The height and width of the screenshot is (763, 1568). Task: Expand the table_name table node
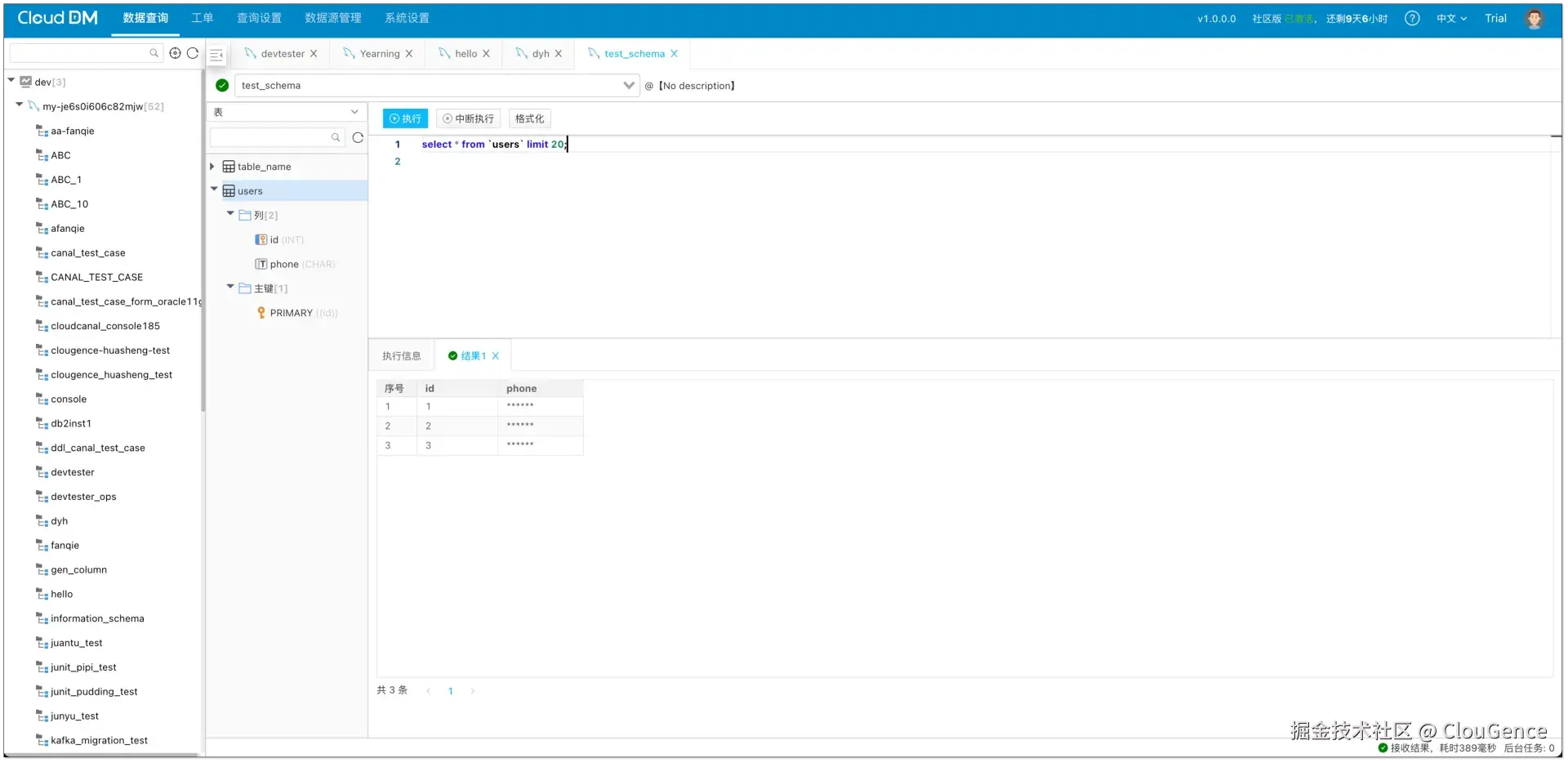[212, 167]
